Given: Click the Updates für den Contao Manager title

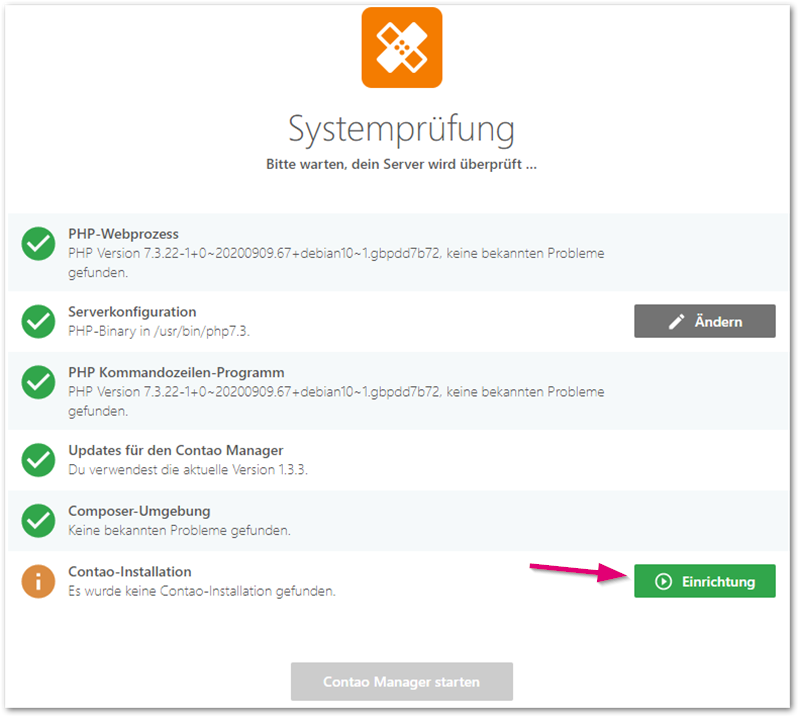Looking at the screenshot, I should [x=175, y=451].
